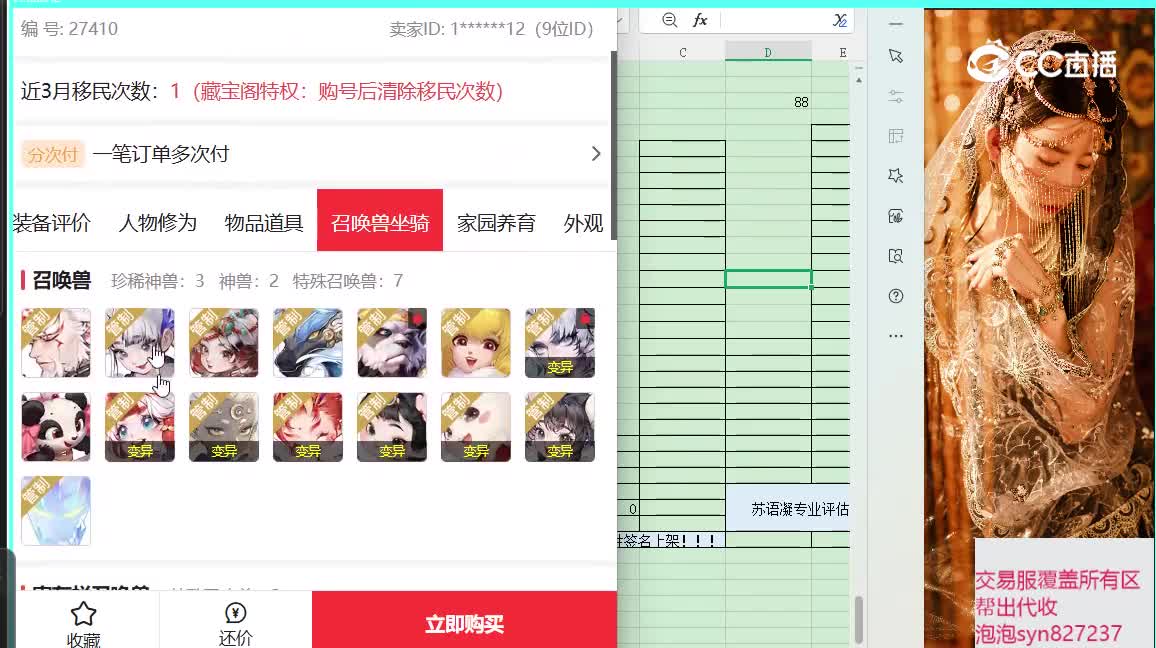Open the gray wolf summon thumbnail
Image resolution: width=1156 pixels, height=648 pixels.
coord(392,343)
